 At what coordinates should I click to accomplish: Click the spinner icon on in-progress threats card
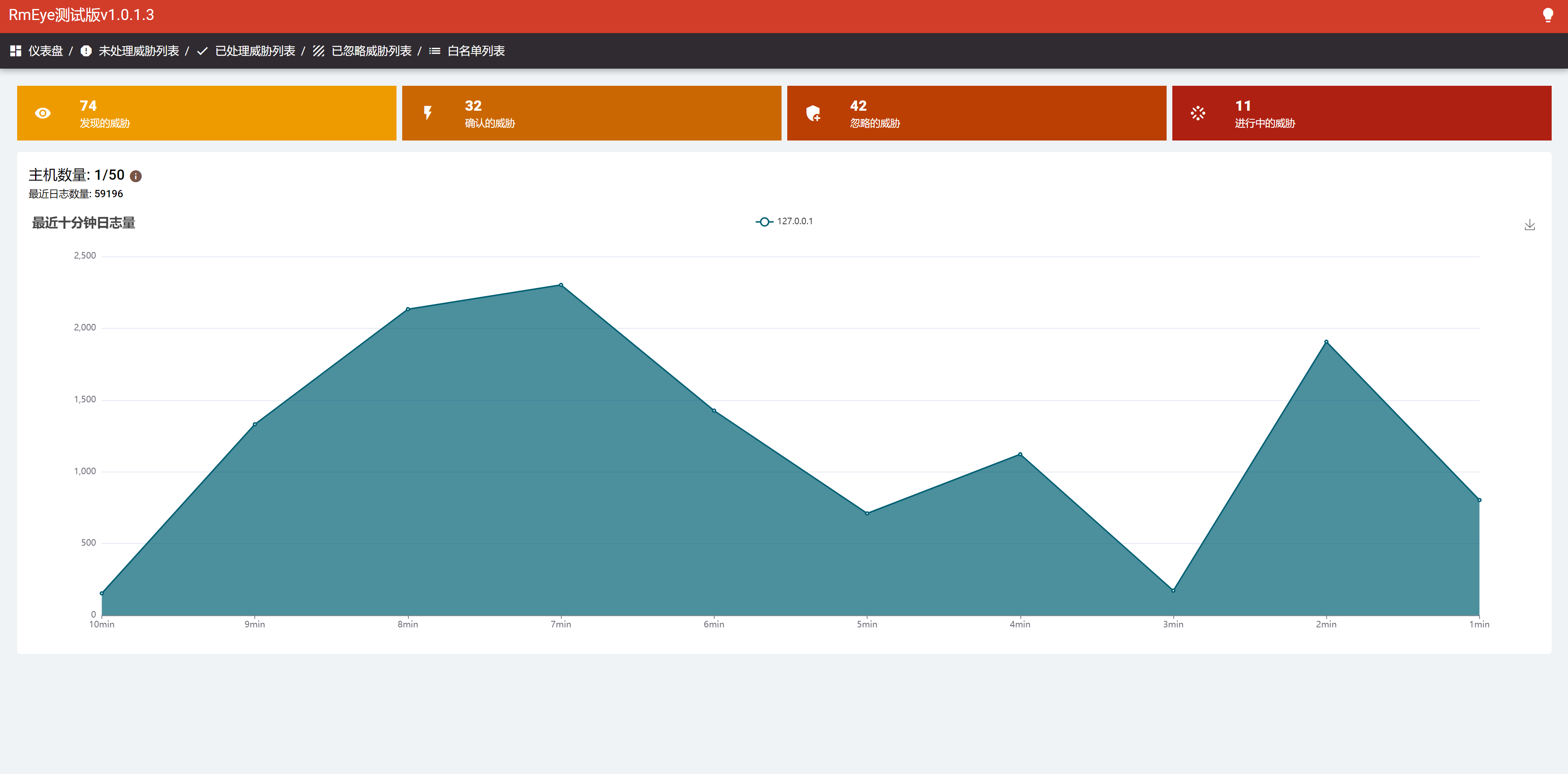coord(1198,113)
